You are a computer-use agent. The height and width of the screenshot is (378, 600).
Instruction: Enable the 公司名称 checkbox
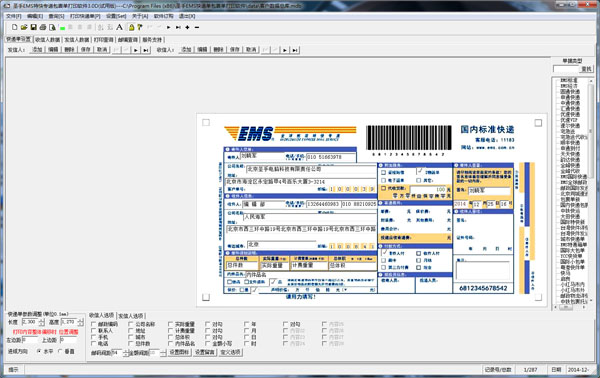131,324
